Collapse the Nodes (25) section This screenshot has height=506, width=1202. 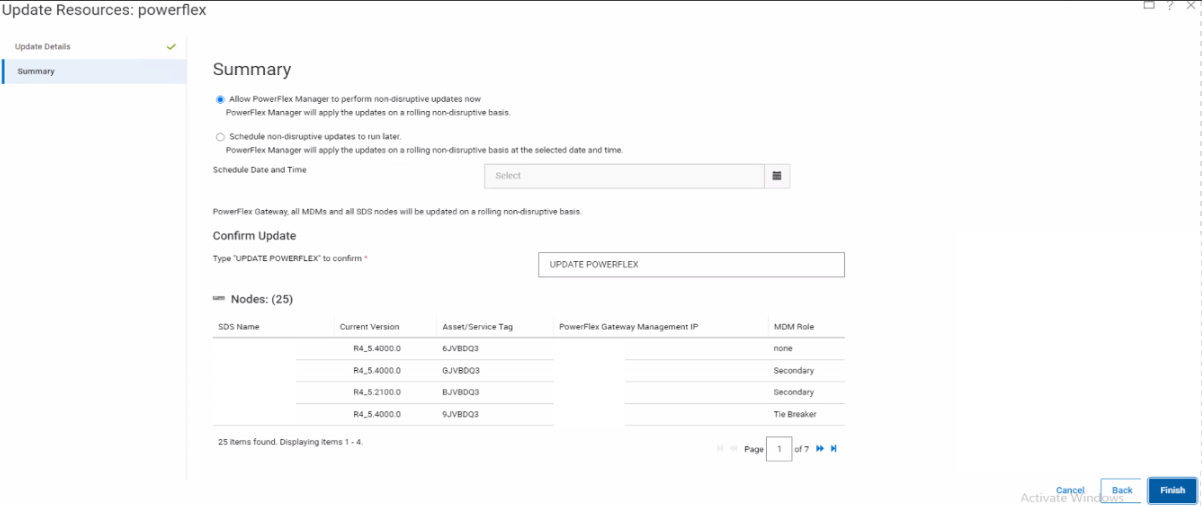tap(218, 299)
